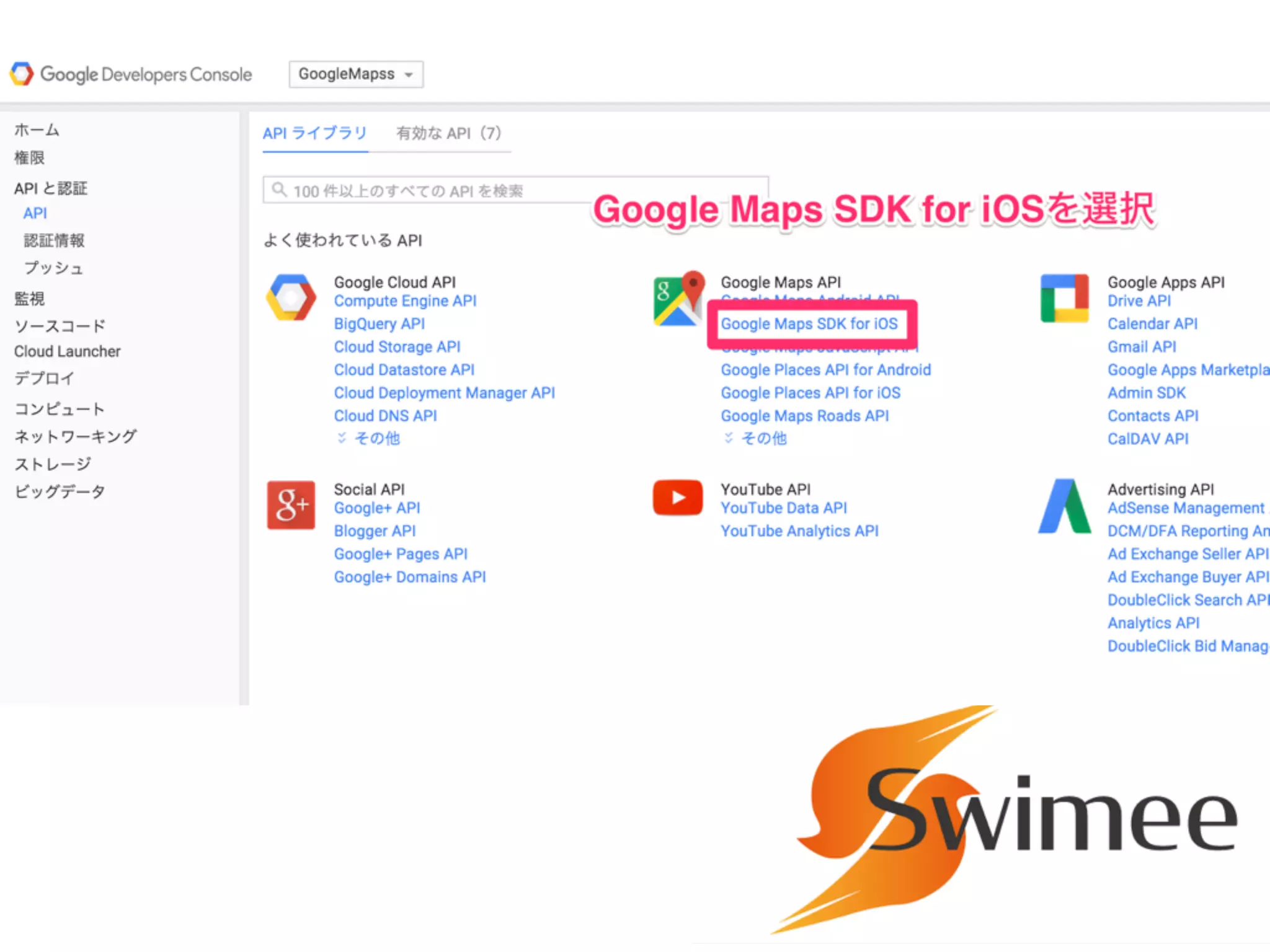Open the GoogleMapss project dropdown
Screen dimensions: 1270x952
click(356, 74)
